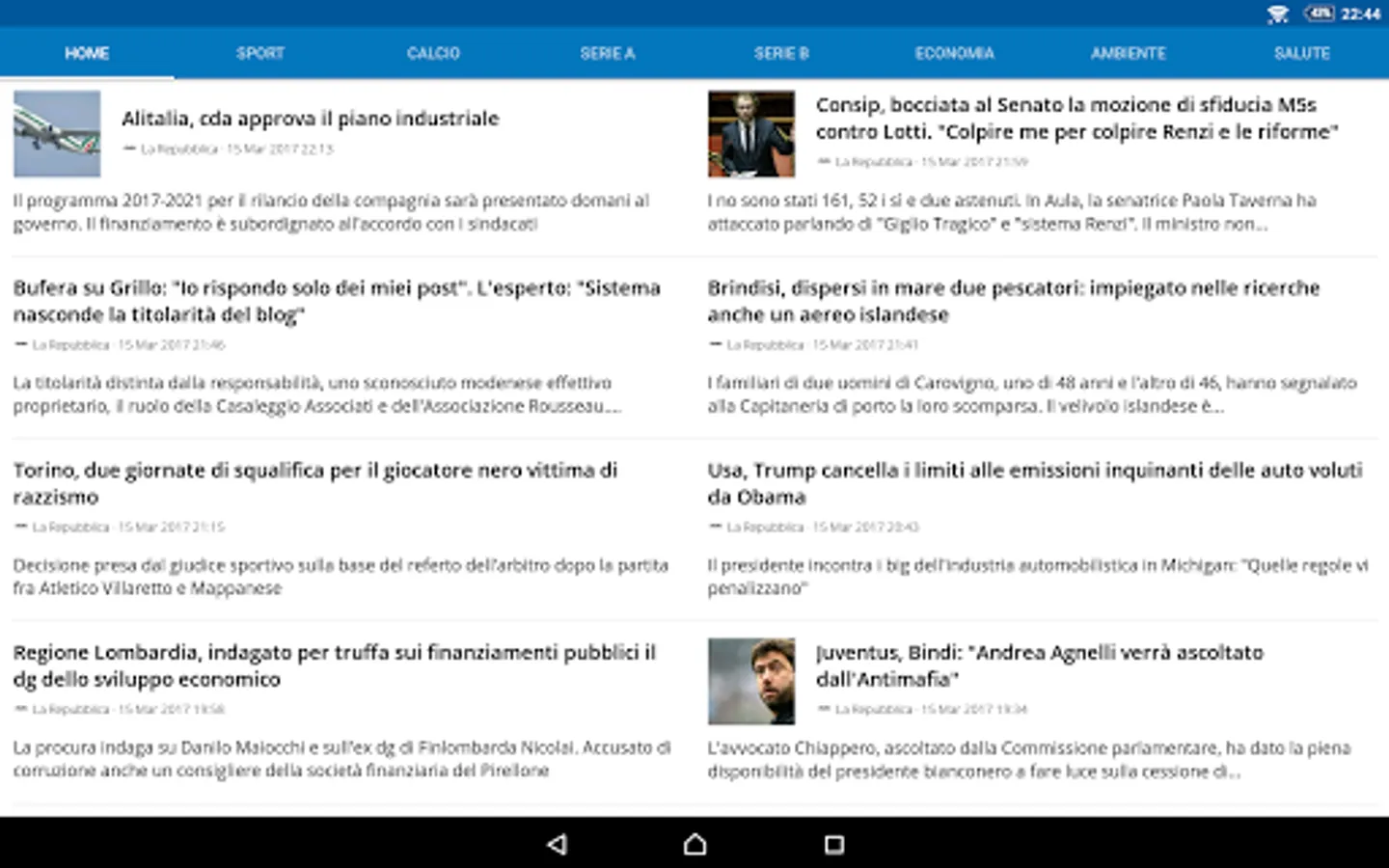Click the 'La titolarità distinta' summary text
The image size is (1389, 868).
316,394
